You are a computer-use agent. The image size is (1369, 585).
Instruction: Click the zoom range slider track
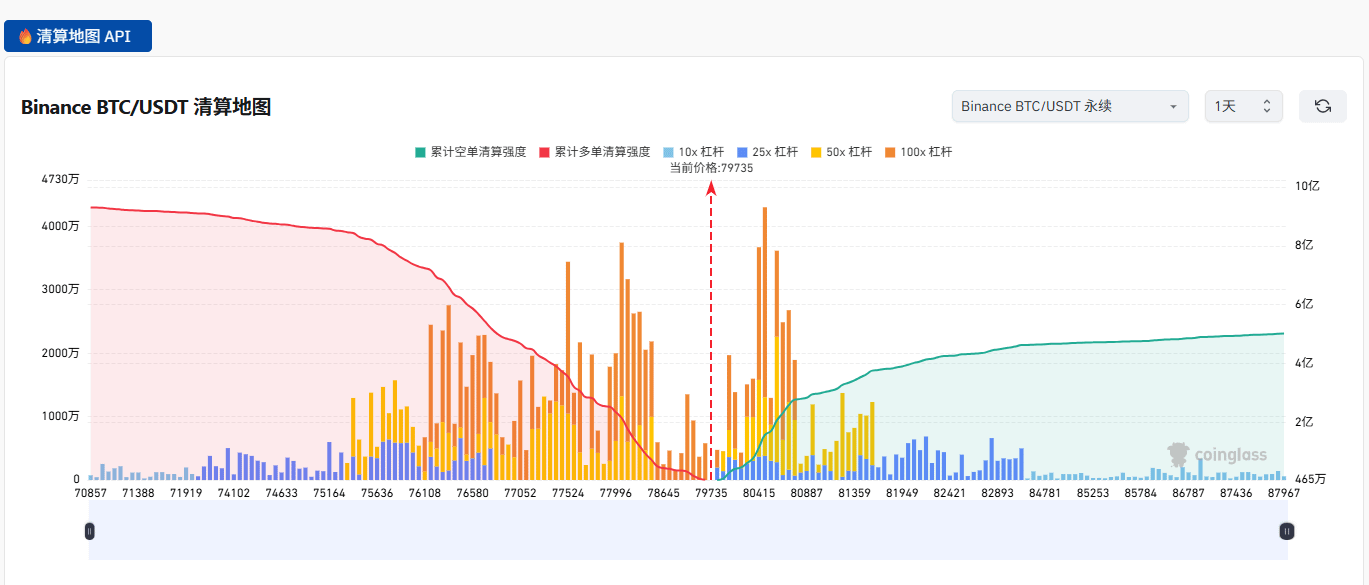(688, 531)
